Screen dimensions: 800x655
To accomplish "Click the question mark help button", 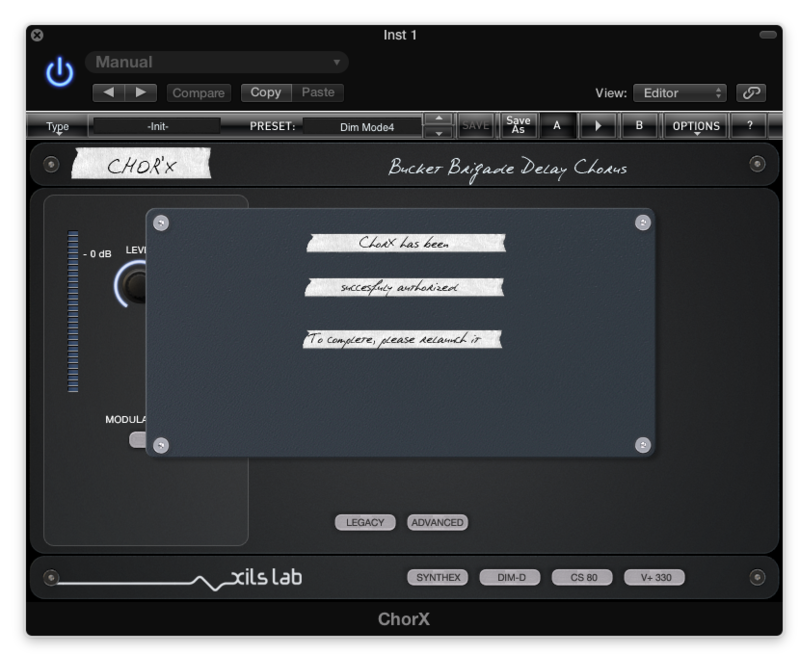I will pyautogui.click(x=749, y=125).
